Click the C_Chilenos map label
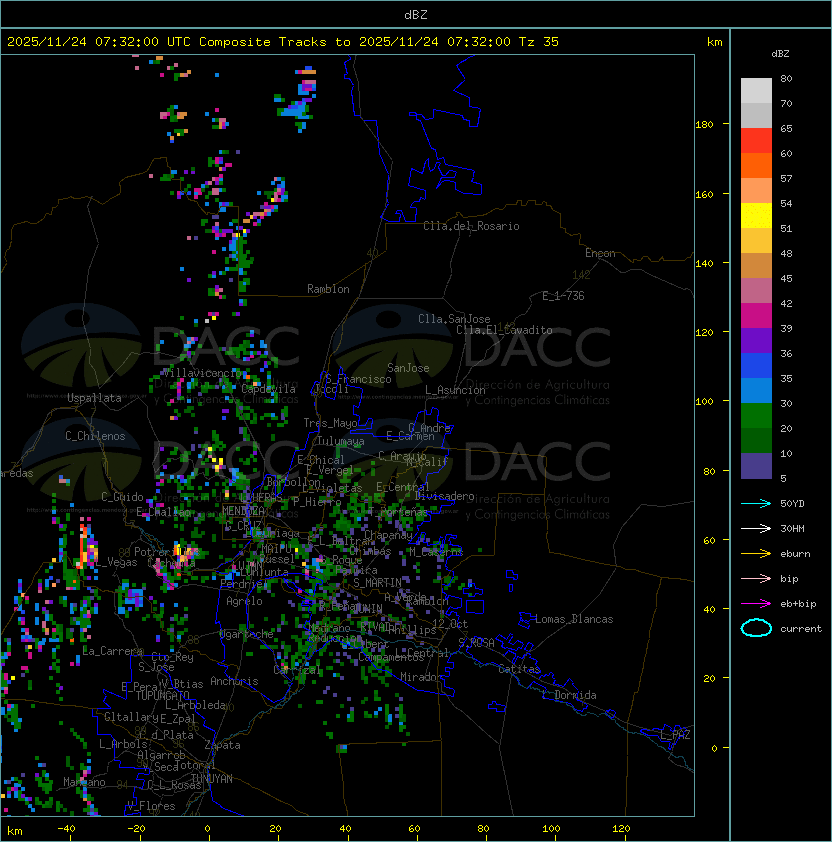Screen dimensions: 832x842 [x=95, y=436]
